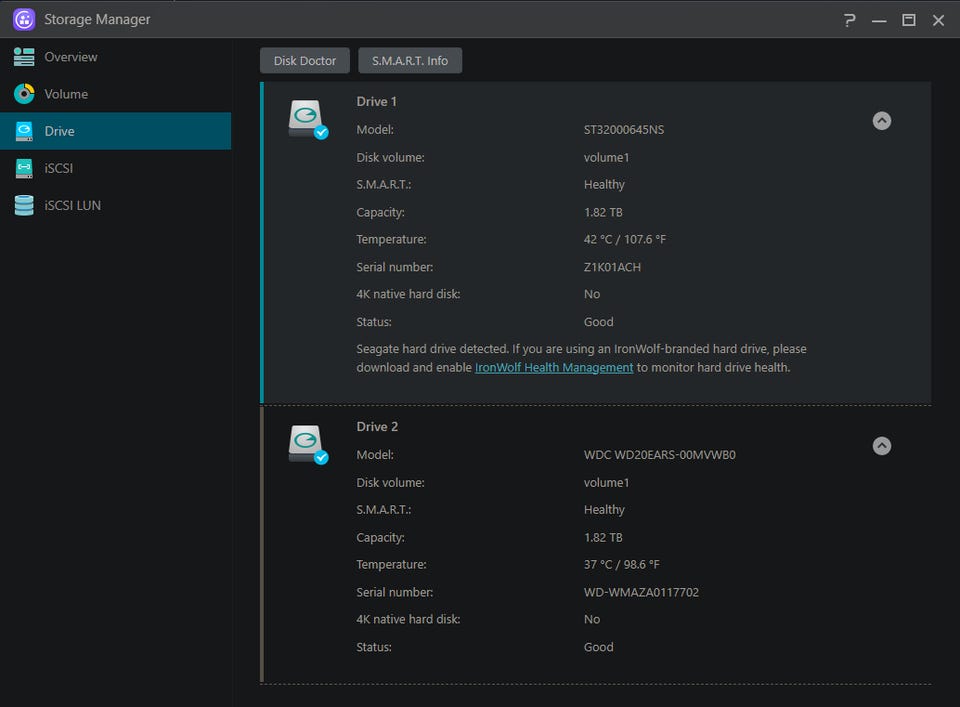Maximize the Storage Manager window
The width and height of the screenshot is (960, 707).
[908, 20]
